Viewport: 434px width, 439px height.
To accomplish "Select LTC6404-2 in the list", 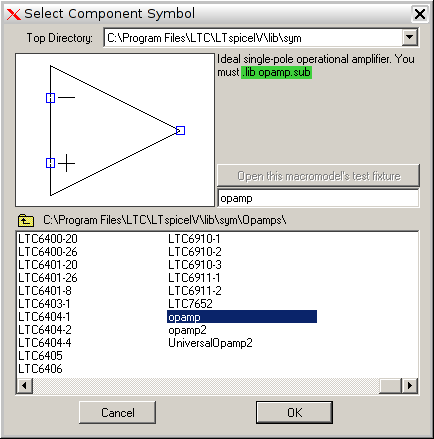I will pos(45,330).
